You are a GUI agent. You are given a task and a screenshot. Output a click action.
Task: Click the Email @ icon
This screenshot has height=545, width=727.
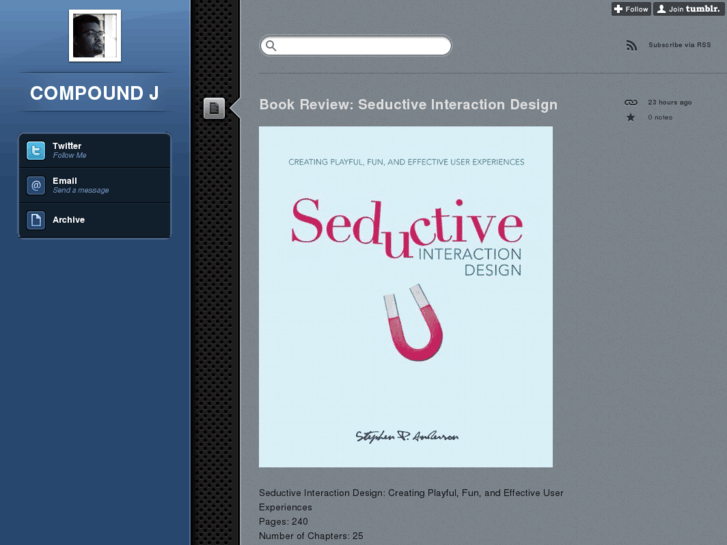pyautogui.click(x=36, y=186)
